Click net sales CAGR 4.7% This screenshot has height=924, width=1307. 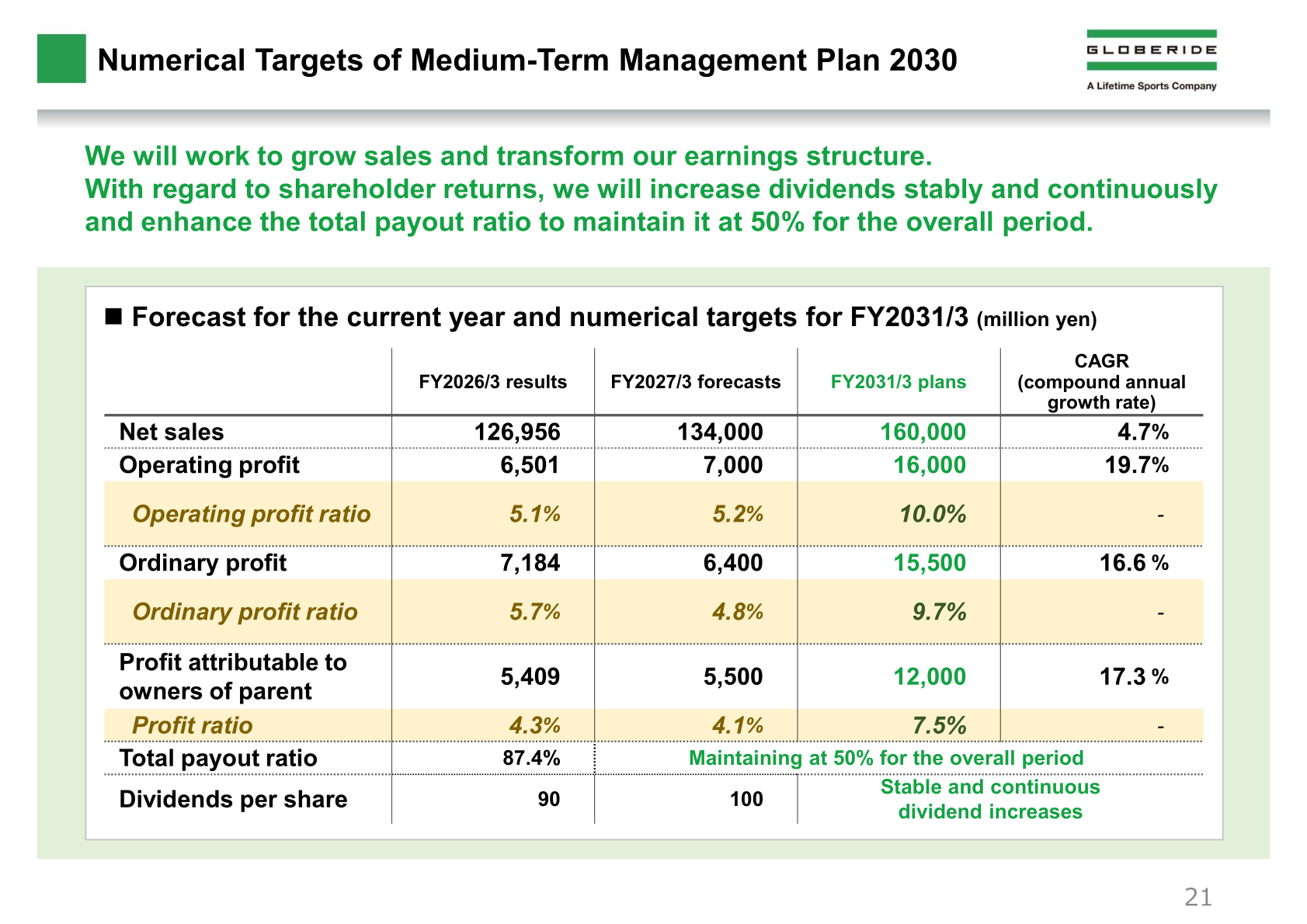coord(1143,432)
